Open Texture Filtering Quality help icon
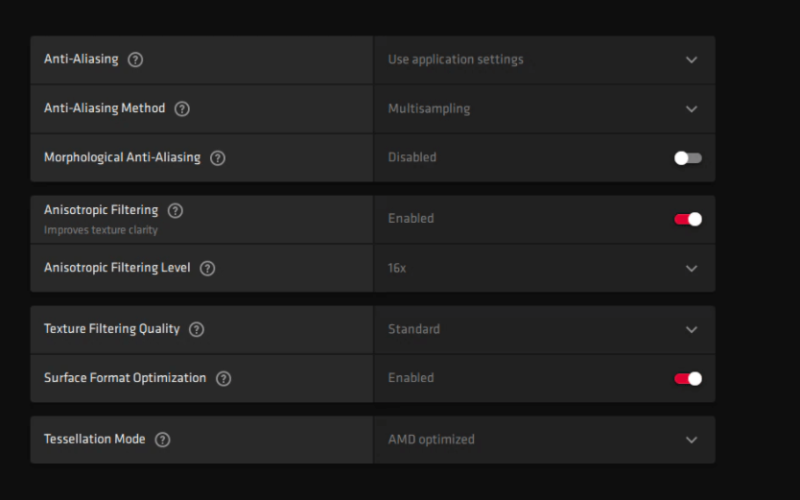The image size is (800, 500). [196, 329]
